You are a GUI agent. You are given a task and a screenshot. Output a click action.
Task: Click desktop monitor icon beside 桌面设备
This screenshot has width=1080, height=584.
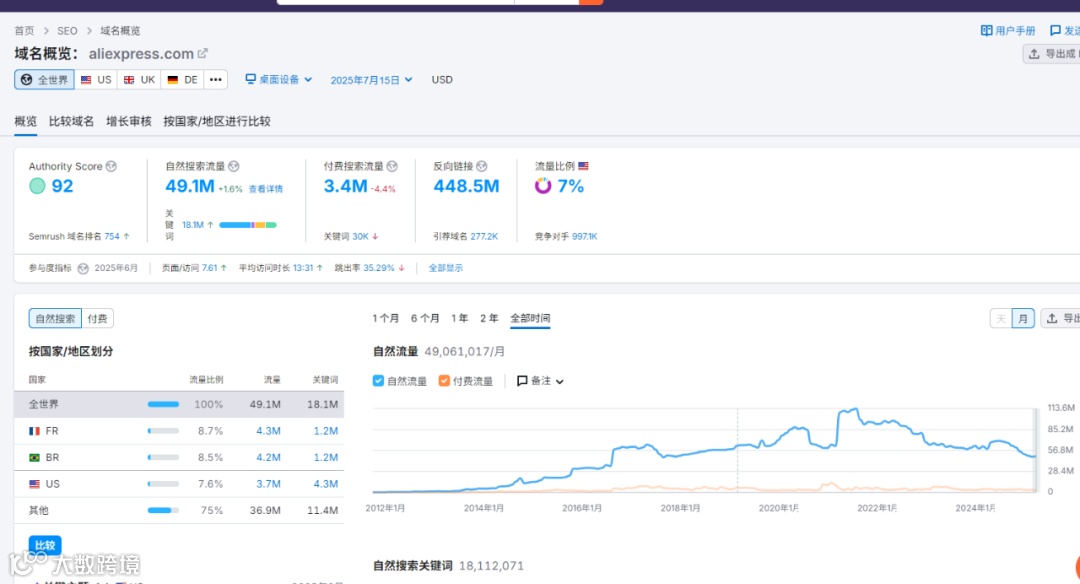251,79
